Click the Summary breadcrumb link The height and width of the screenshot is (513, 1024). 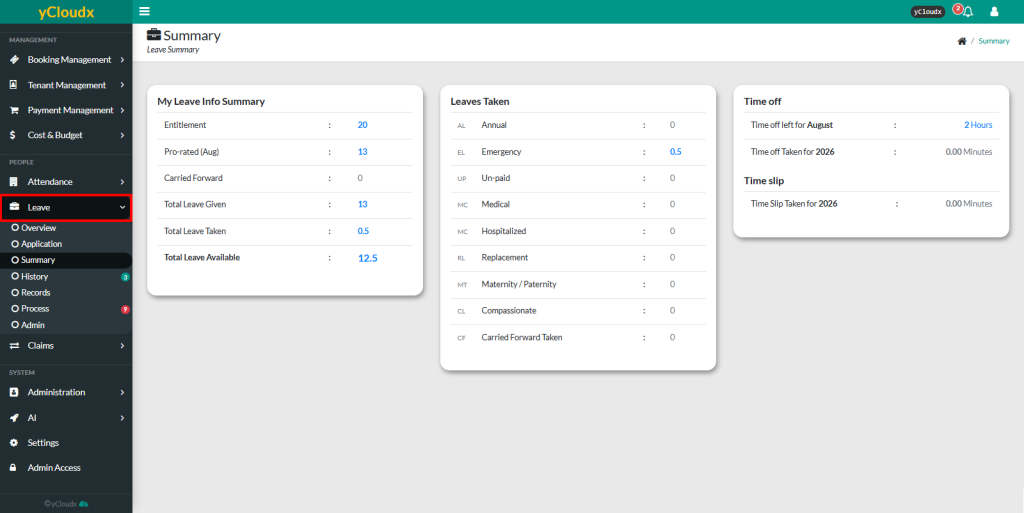[x=993, y=41]
